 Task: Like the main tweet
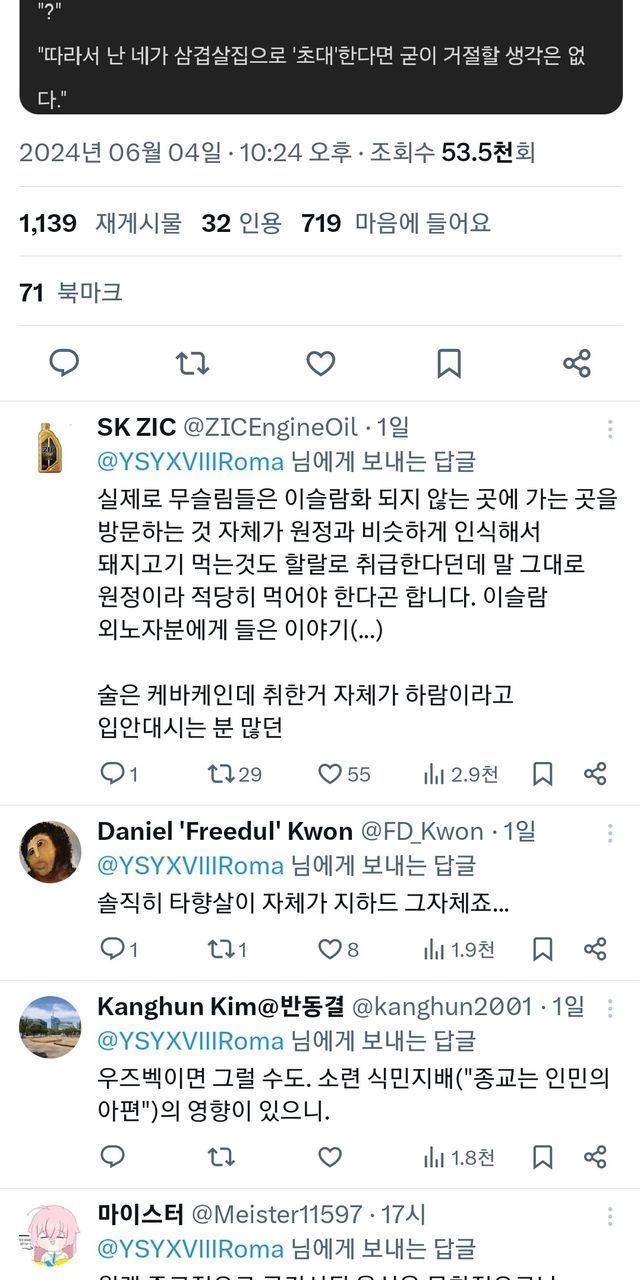click(320, 363)
